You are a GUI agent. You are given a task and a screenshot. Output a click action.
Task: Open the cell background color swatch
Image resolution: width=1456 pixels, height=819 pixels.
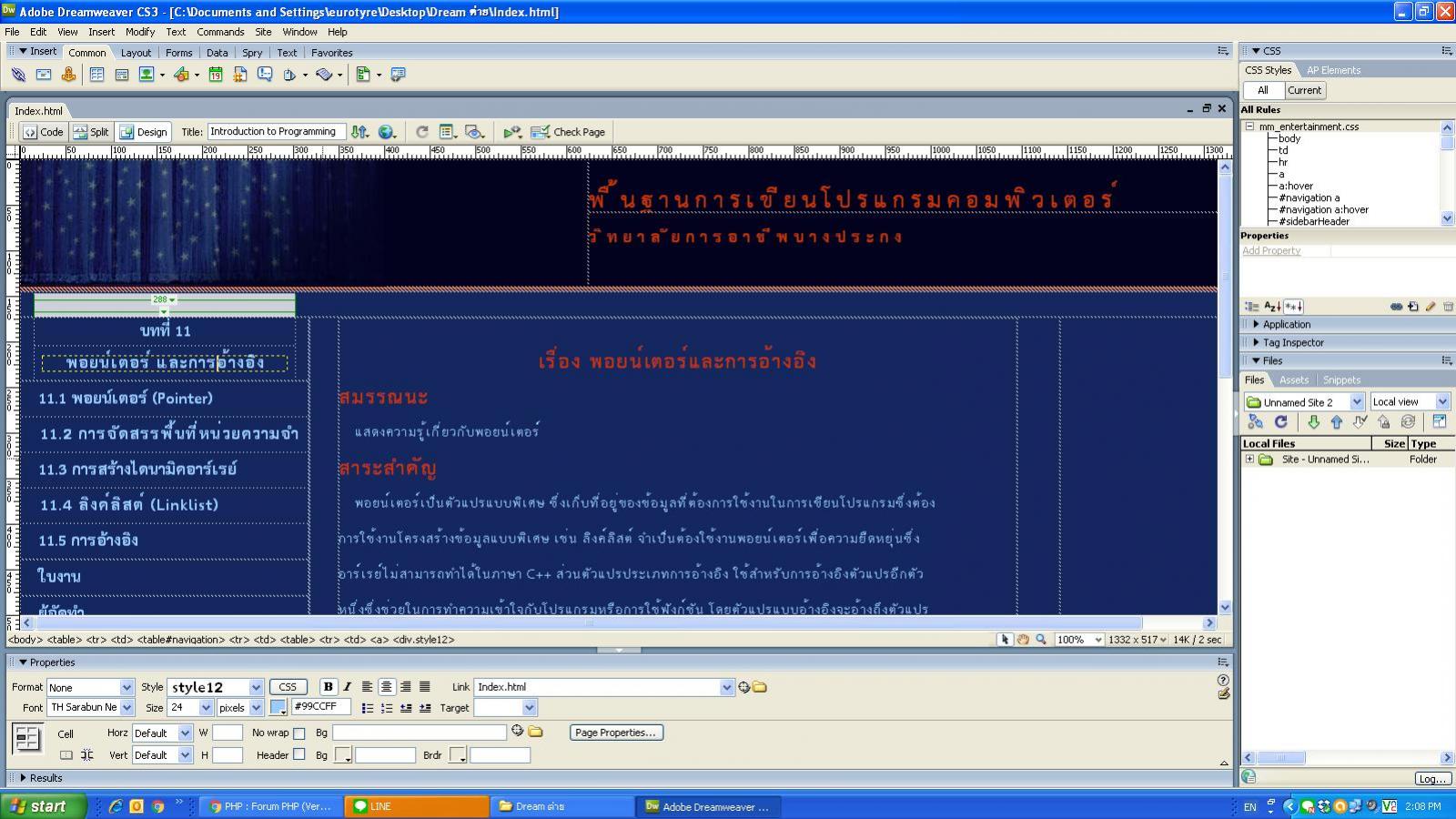point(343,755)
